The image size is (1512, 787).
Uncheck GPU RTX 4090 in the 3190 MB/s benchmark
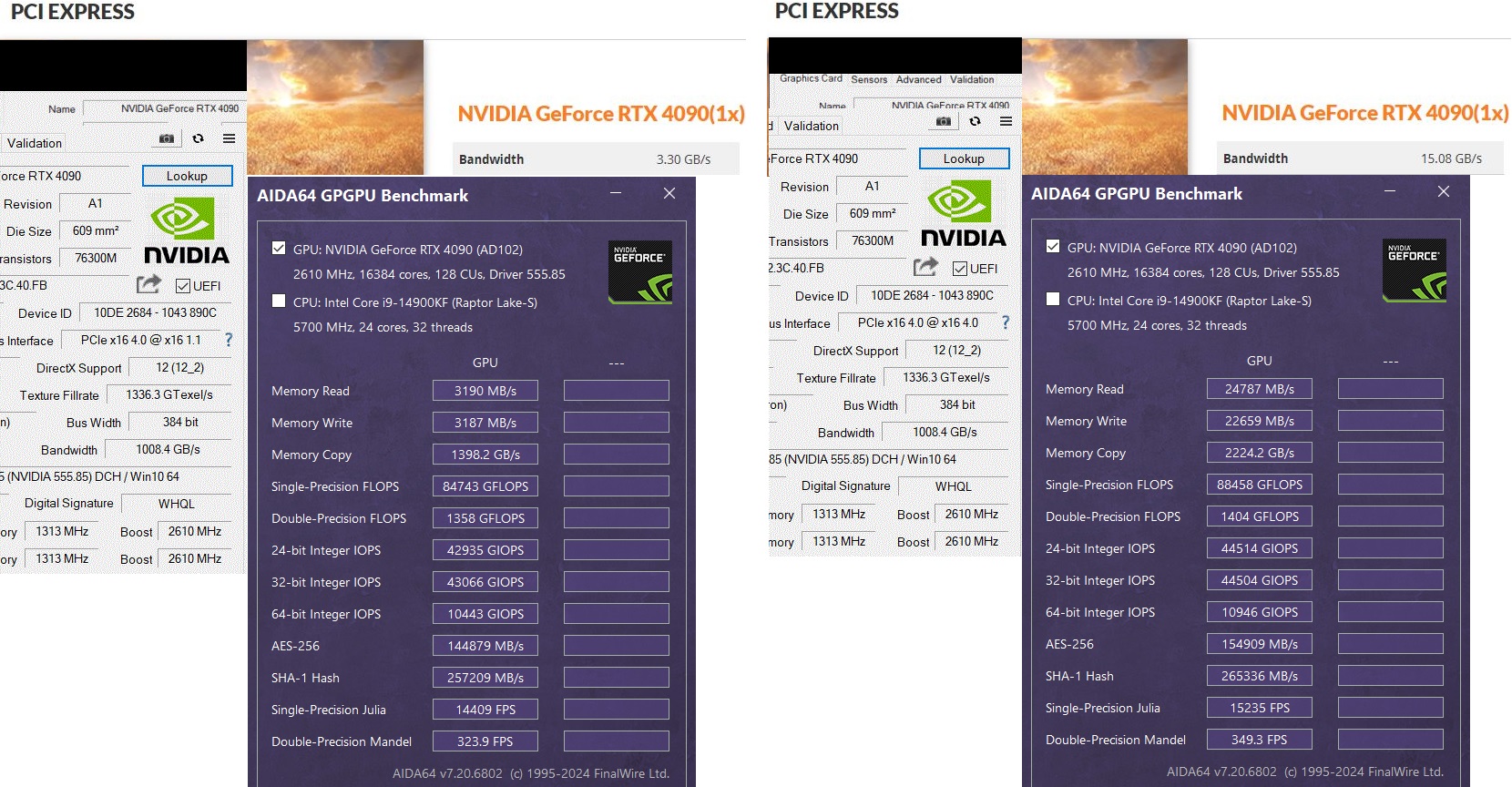[279, 248]
